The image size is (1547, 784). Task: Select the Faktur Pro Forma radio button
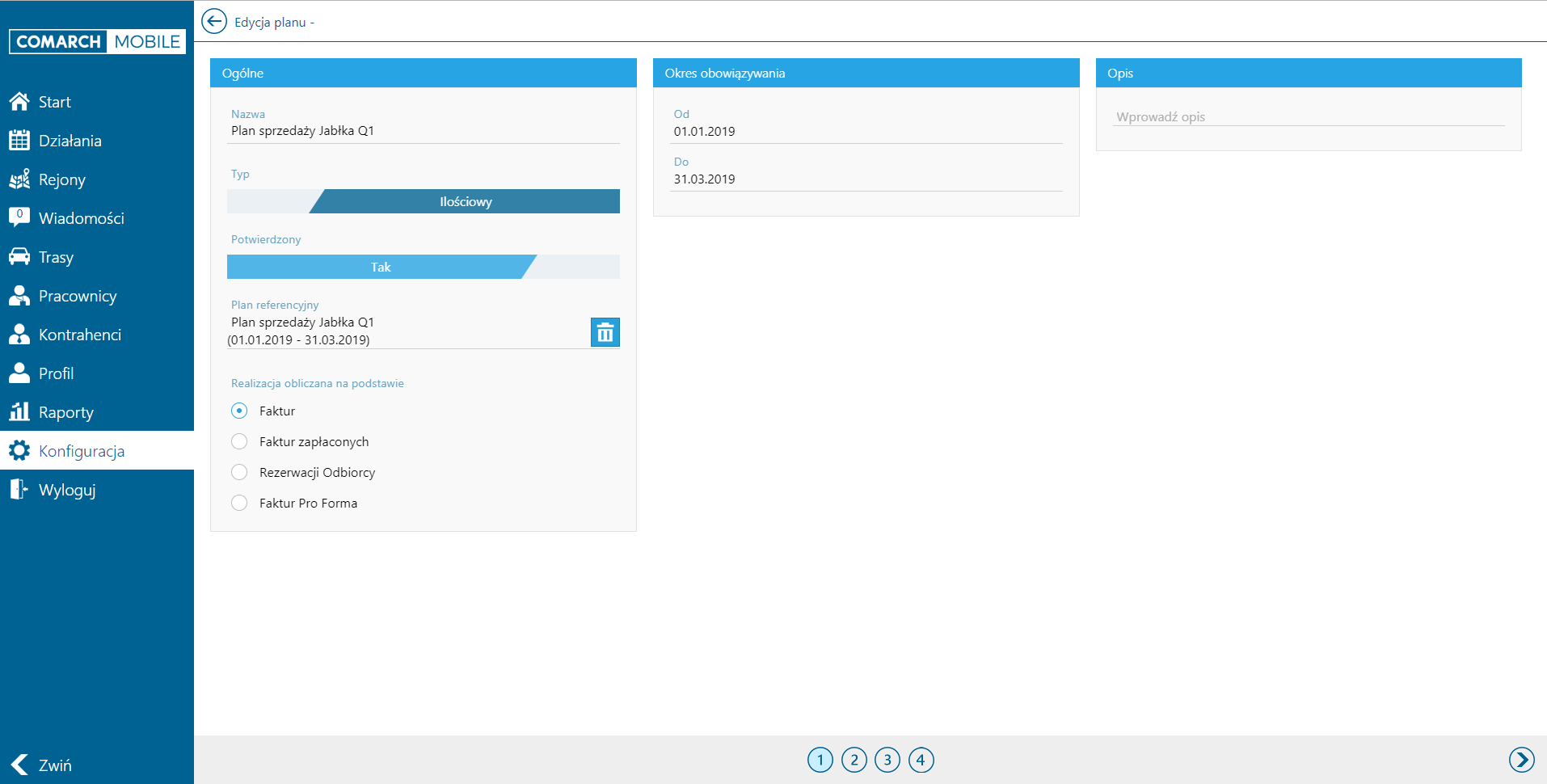point(239,503)
